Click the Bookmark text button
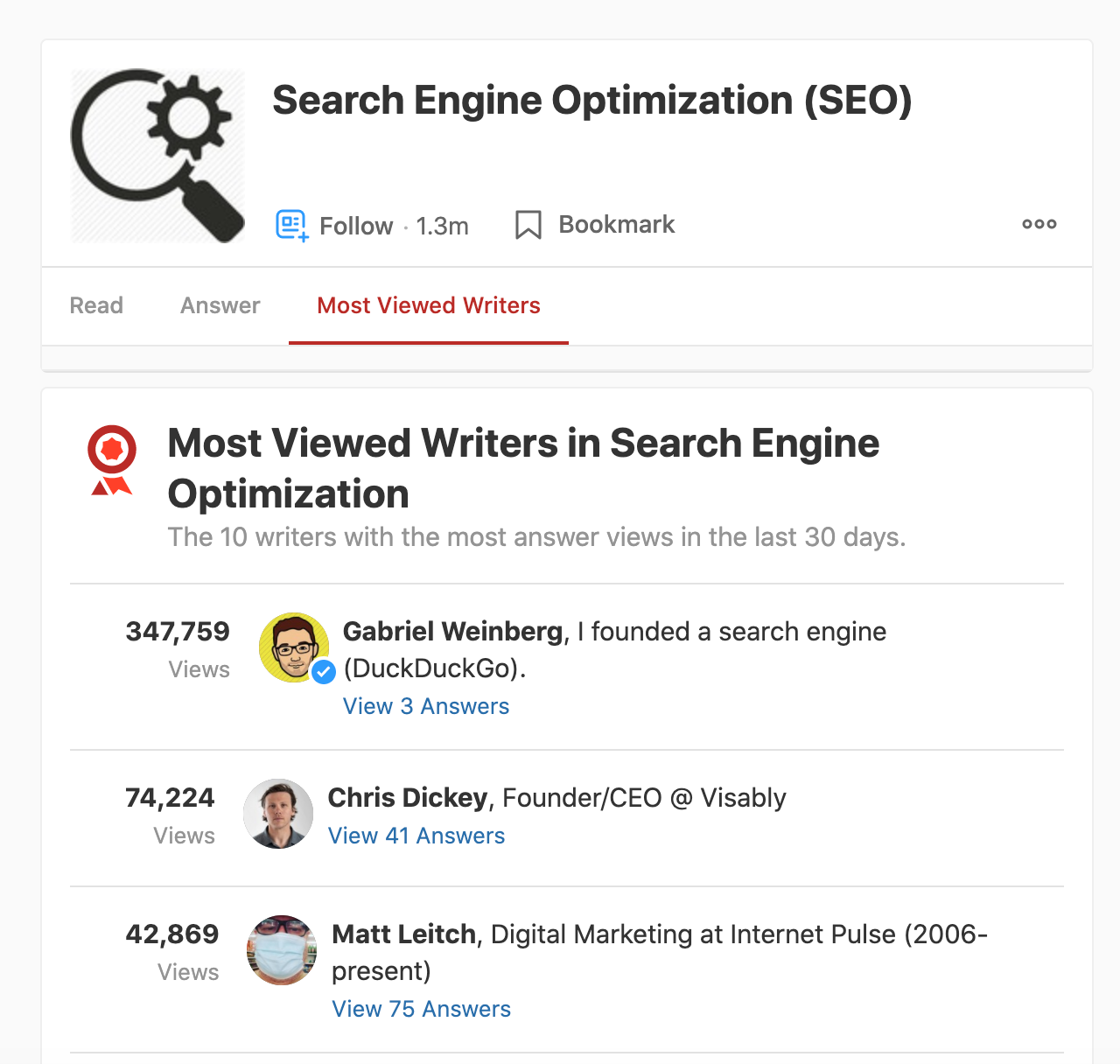The width and height of the screenshot is (1120, 1064). pyautogui.click(x=617, y=225)
